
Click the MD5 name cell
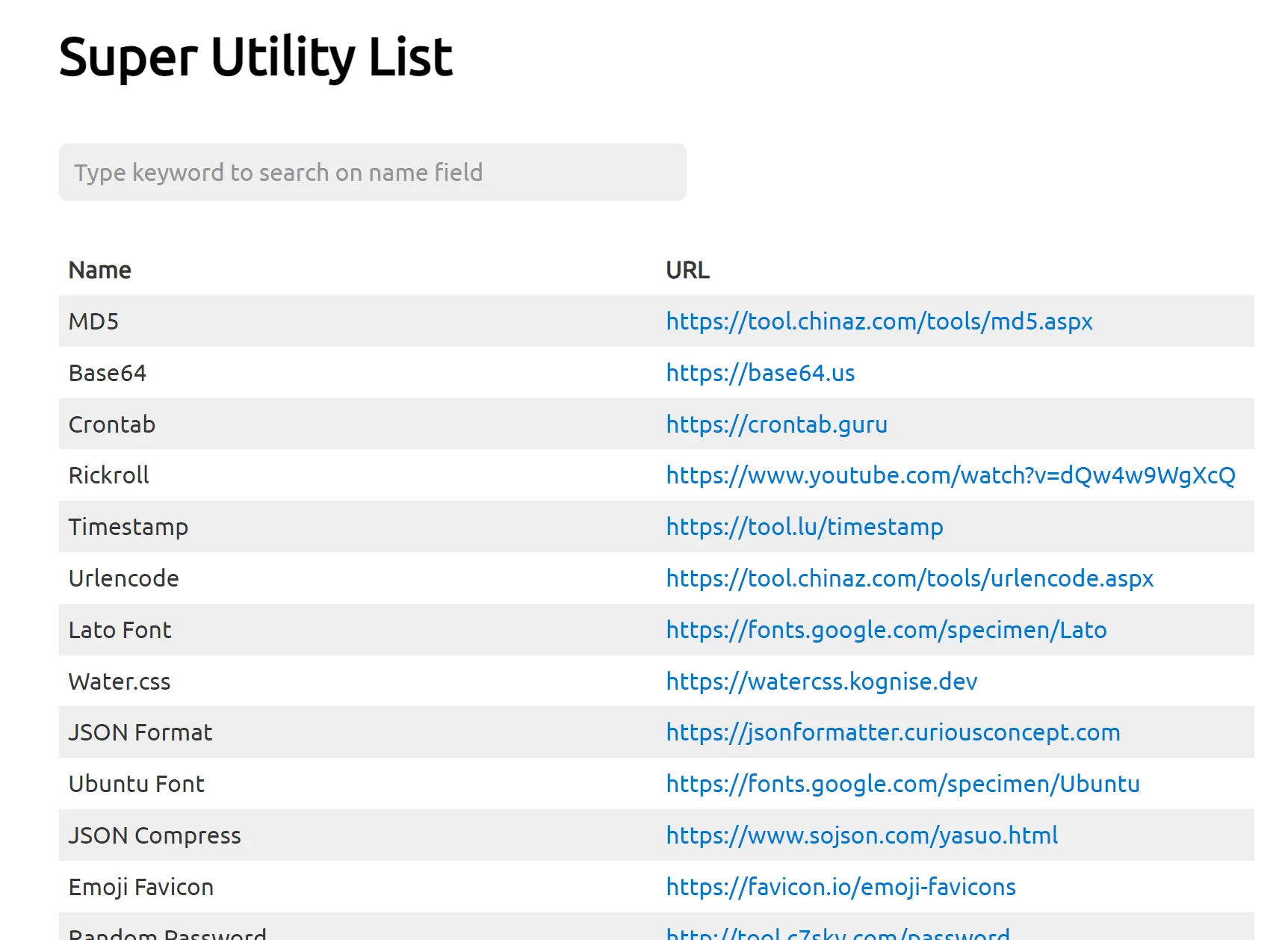coord(358,321)
